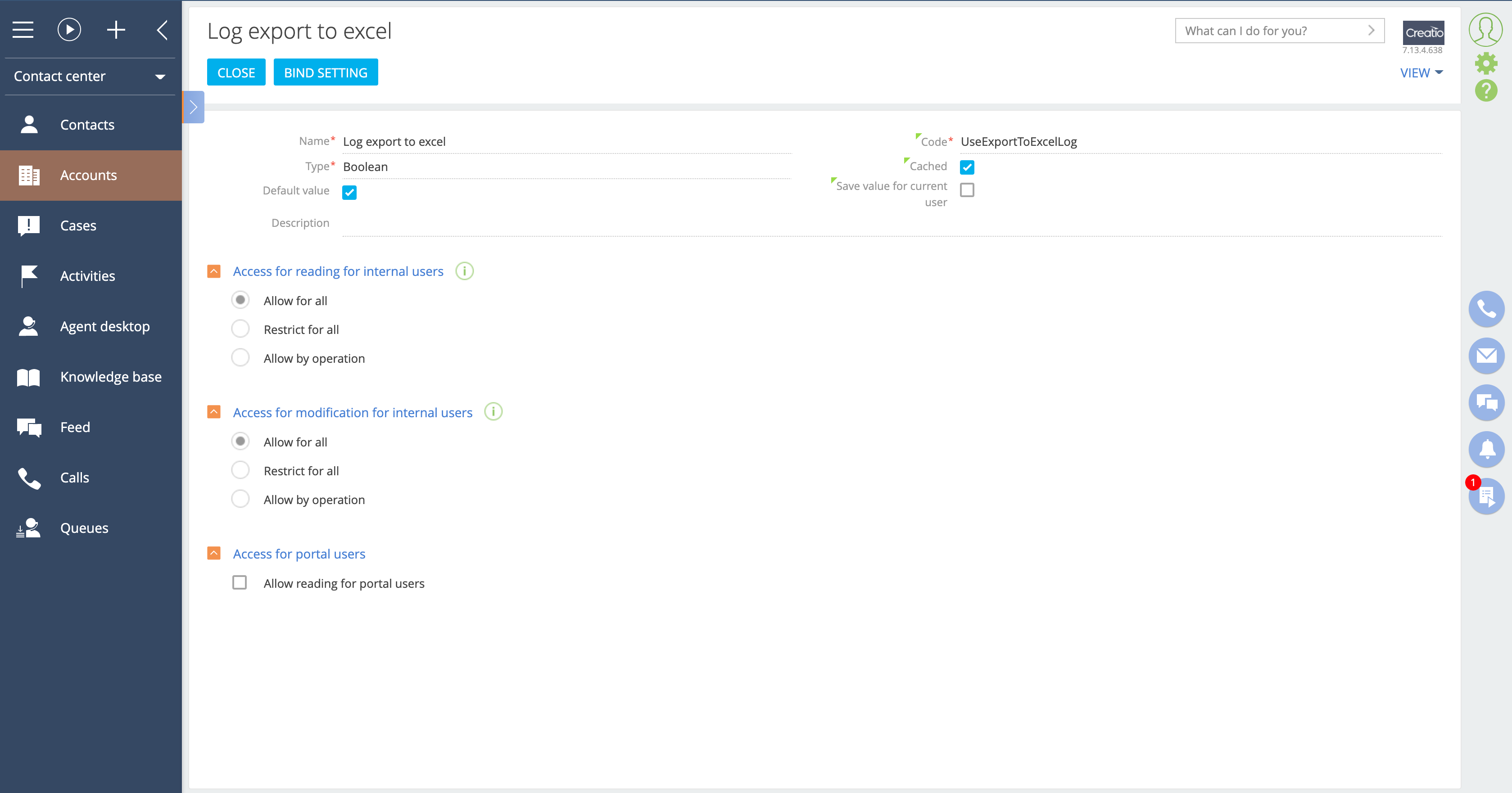Select the Cases section icon
Image resolution: width=1512 pixels, height=793 pixels.
click(28, 225)
